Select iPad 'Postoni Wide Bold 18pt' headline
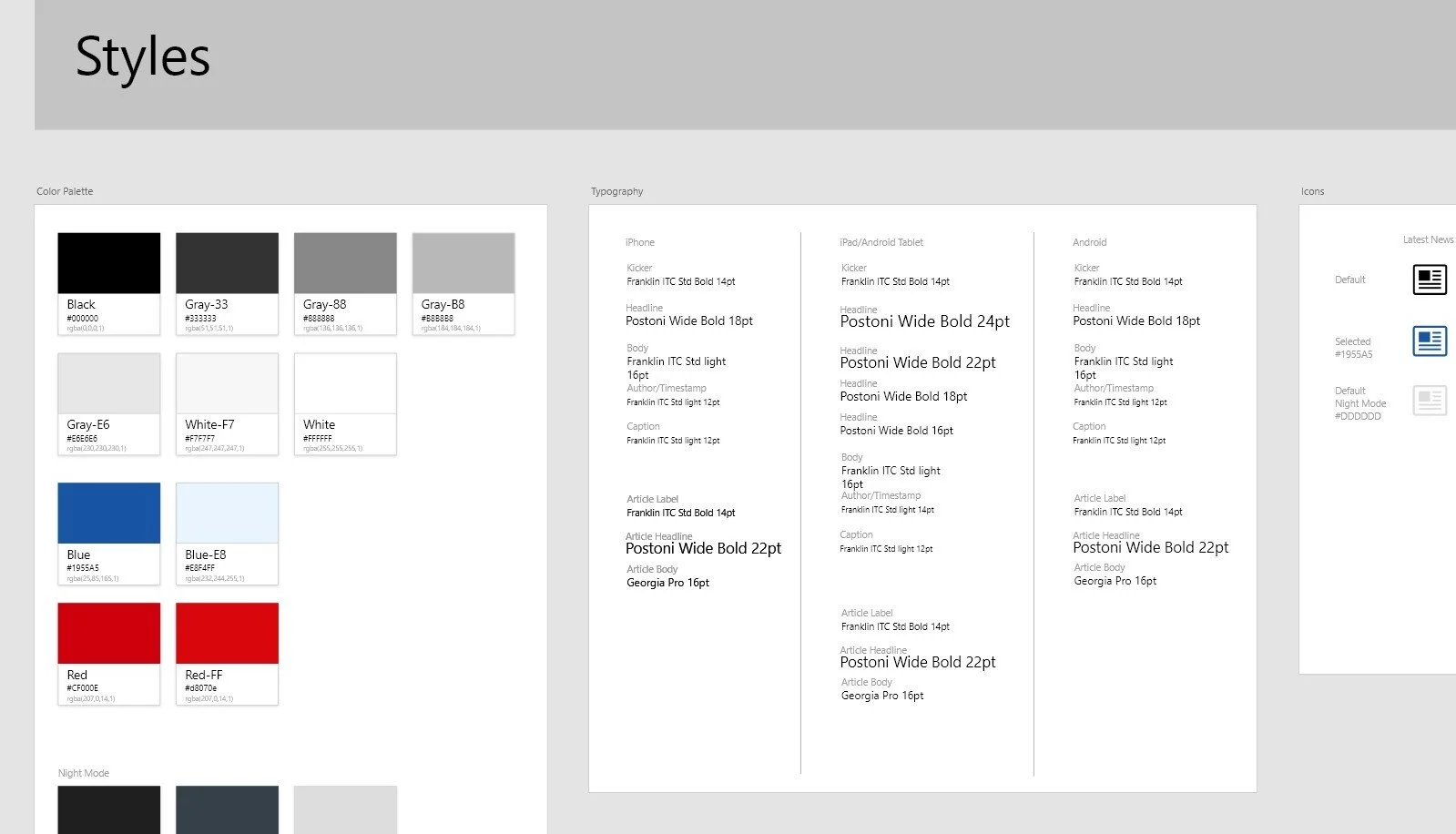The image size is (1456, 834). pos(904,396)
